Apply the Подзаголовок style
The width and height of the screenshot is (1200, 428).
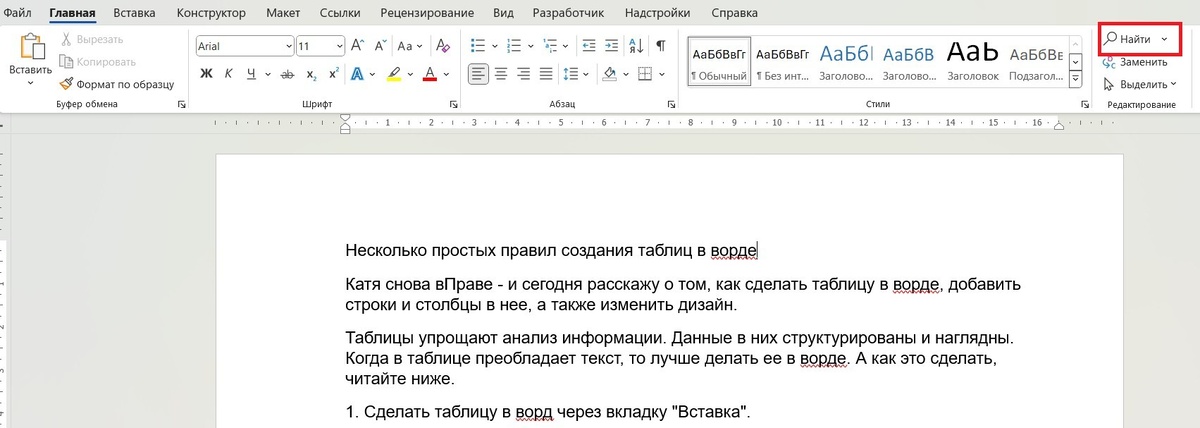[x=1036, y=60]
